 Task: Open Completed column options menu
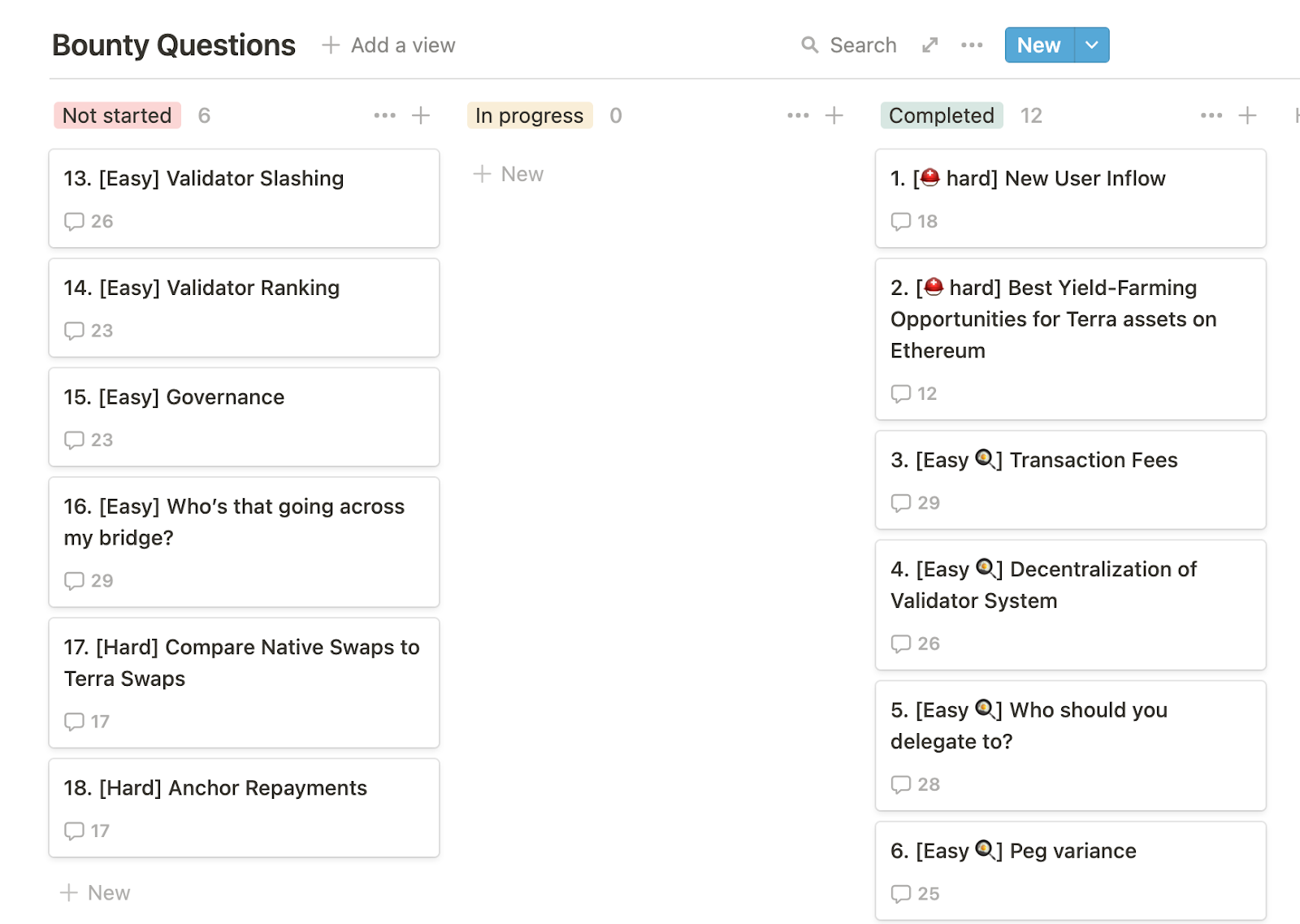pos(1211,115)
